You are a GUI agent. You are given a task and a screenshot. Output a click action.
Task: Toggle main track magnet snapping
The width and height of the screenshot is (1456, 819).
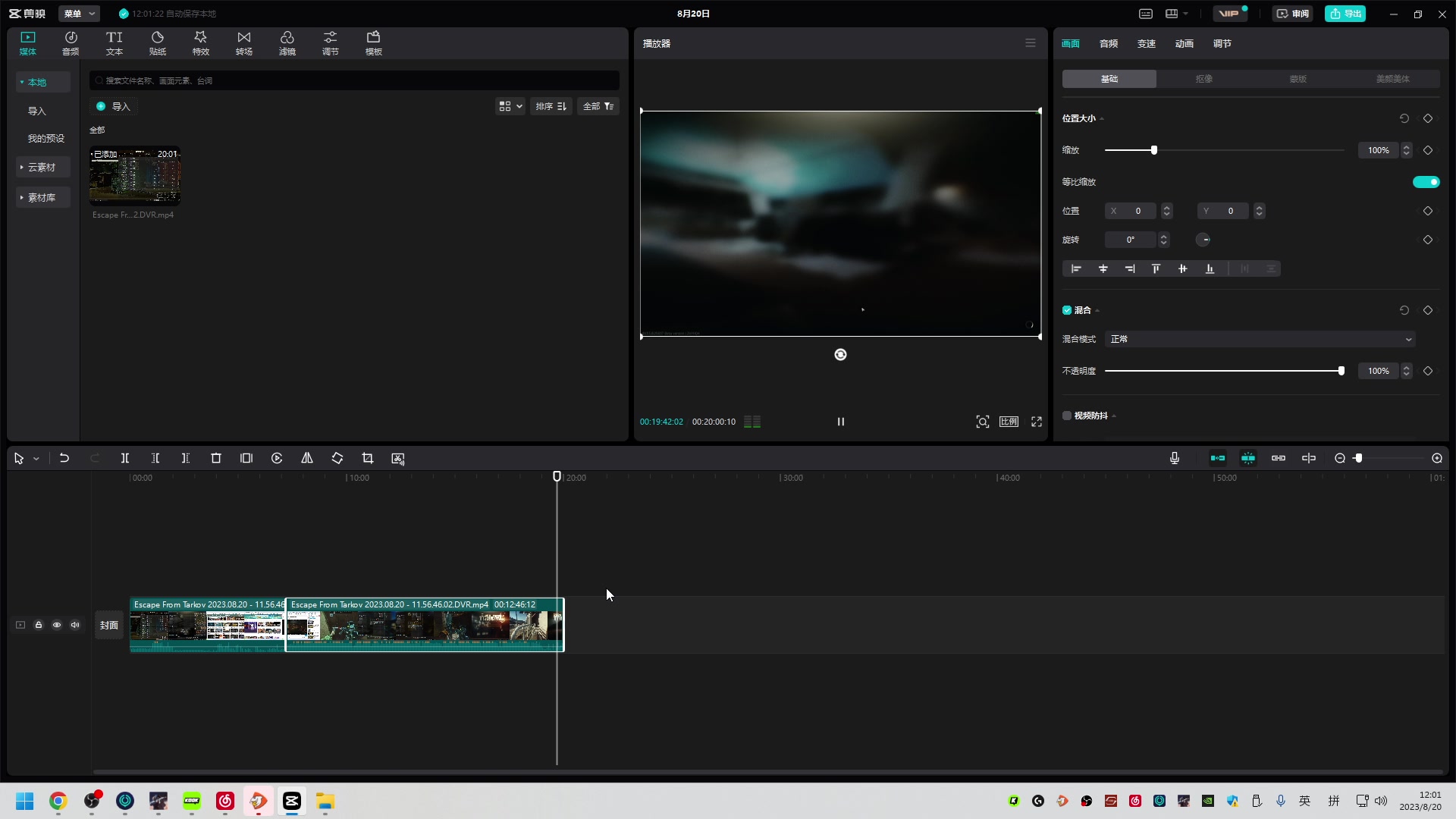coord(1218,458)
